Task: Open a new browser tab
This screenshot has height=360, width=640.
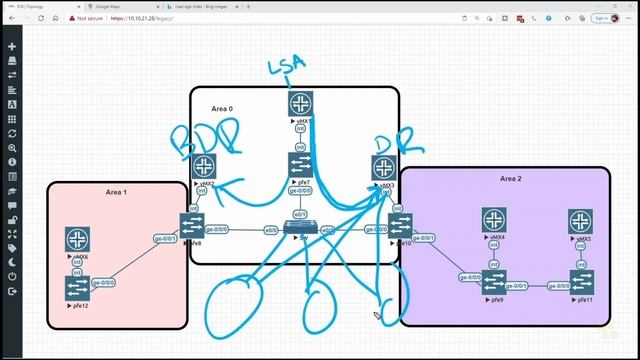Action: pos(248,7)
